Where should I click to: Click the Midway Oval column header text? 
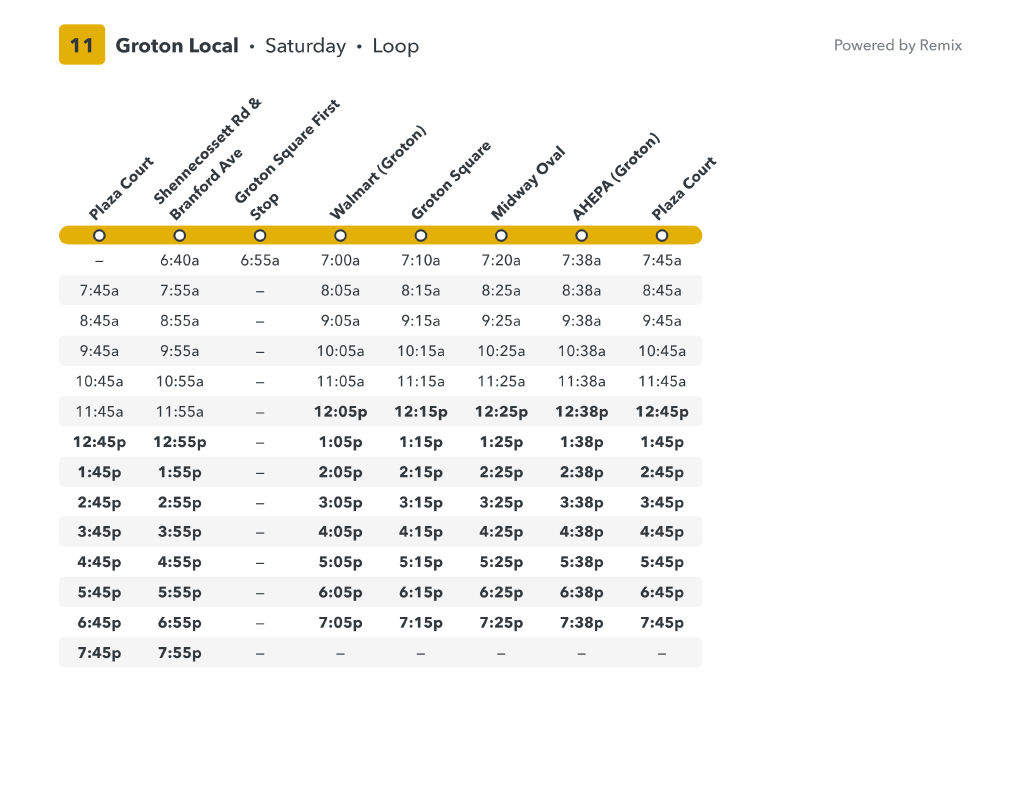pos(528,183)
